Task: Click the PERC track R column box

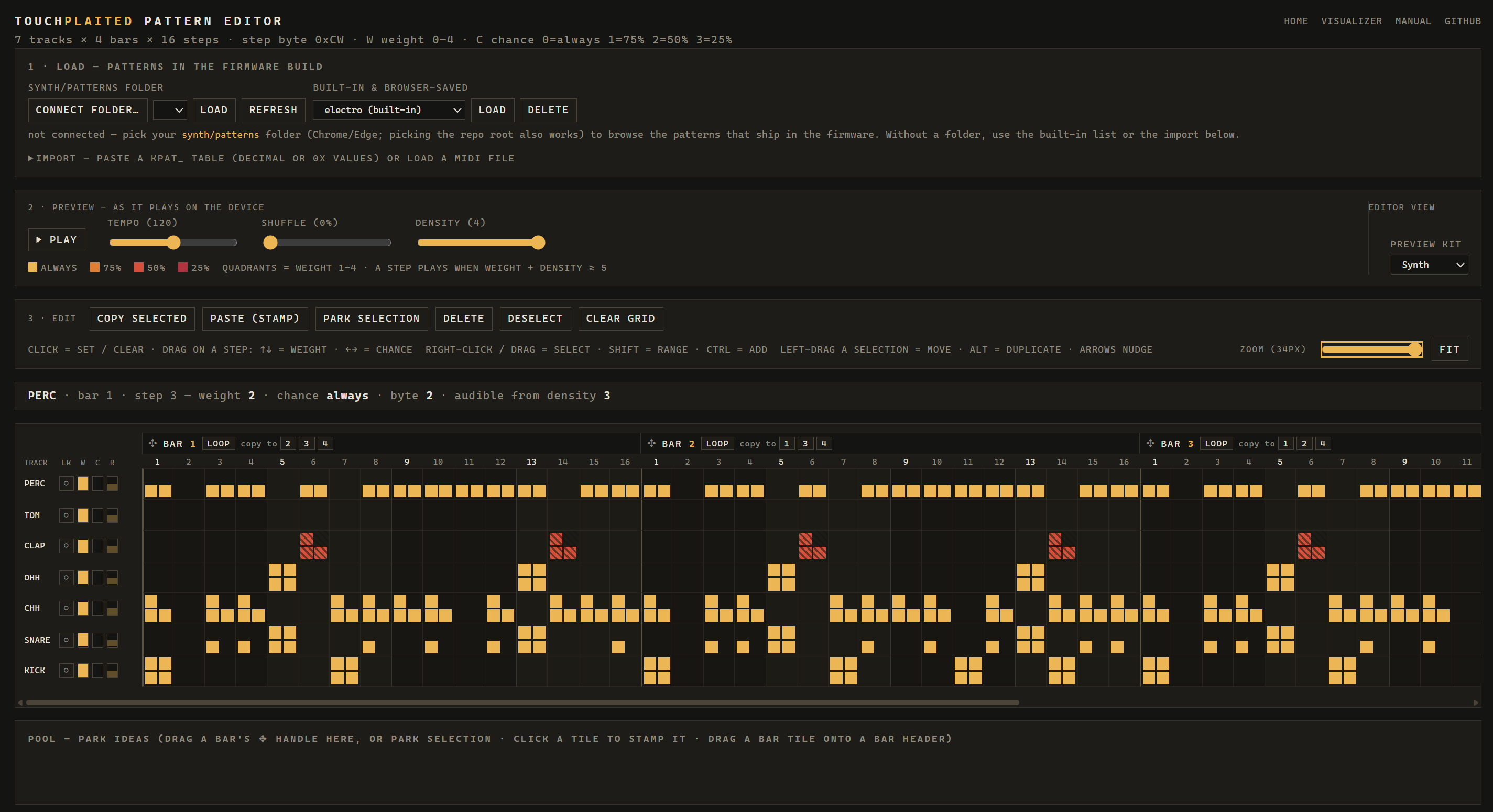Action: click(113, 484)
